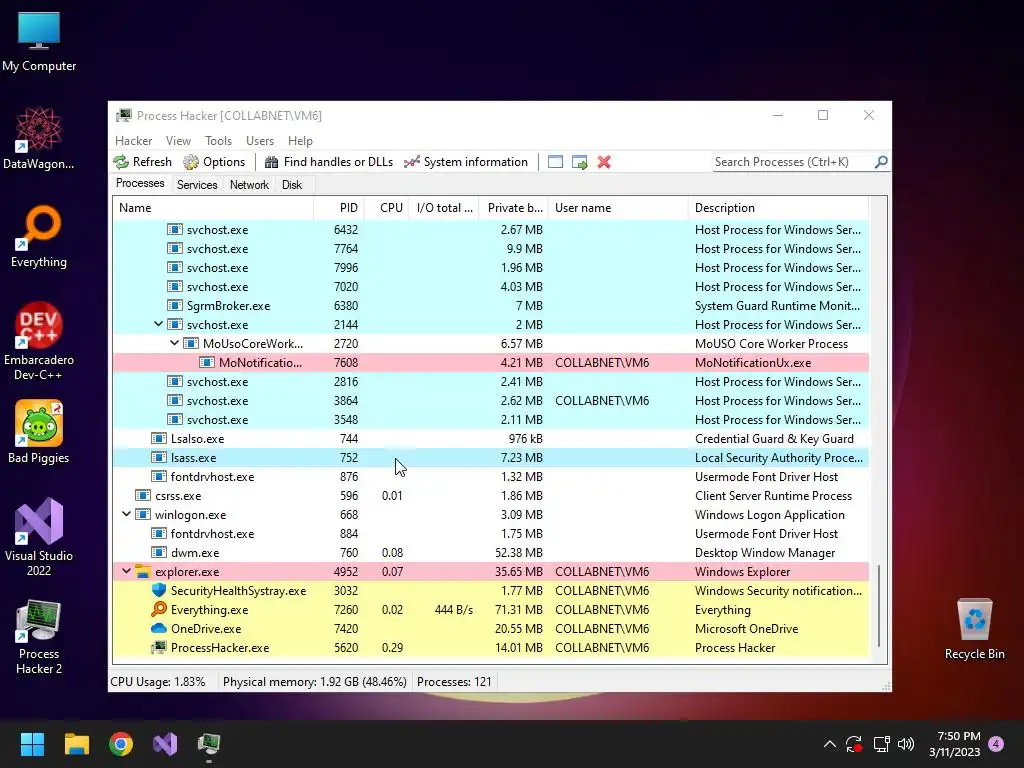Viewport: 1024px width, 768px height.
Task: Open File Explorer from taskbar
Action: pyautogui.click(x=76, y=744)
